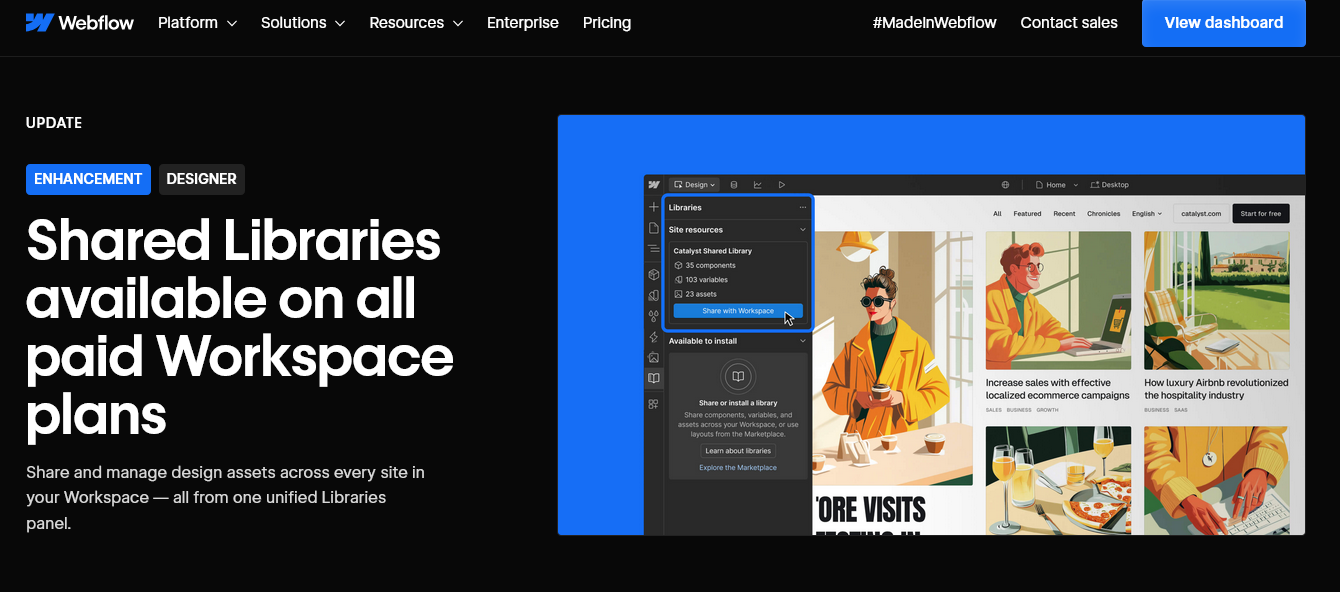Click the Navigator lines icon in designer sidebar
Viewport: 1340px width, 592px height.
654,248
